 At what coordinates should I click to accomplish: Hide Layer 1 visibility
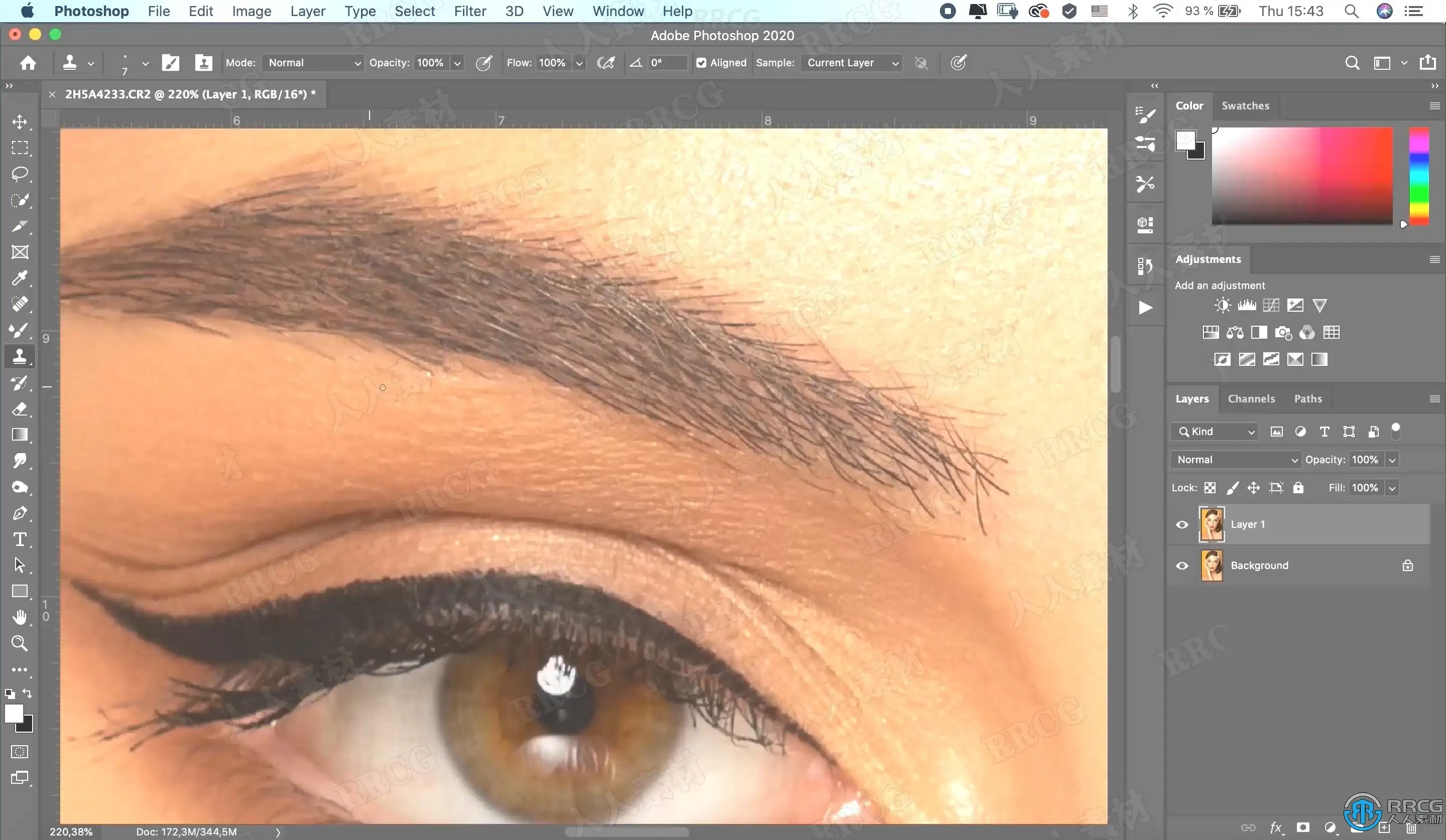pyautogui.click(x=1182, y=525)
